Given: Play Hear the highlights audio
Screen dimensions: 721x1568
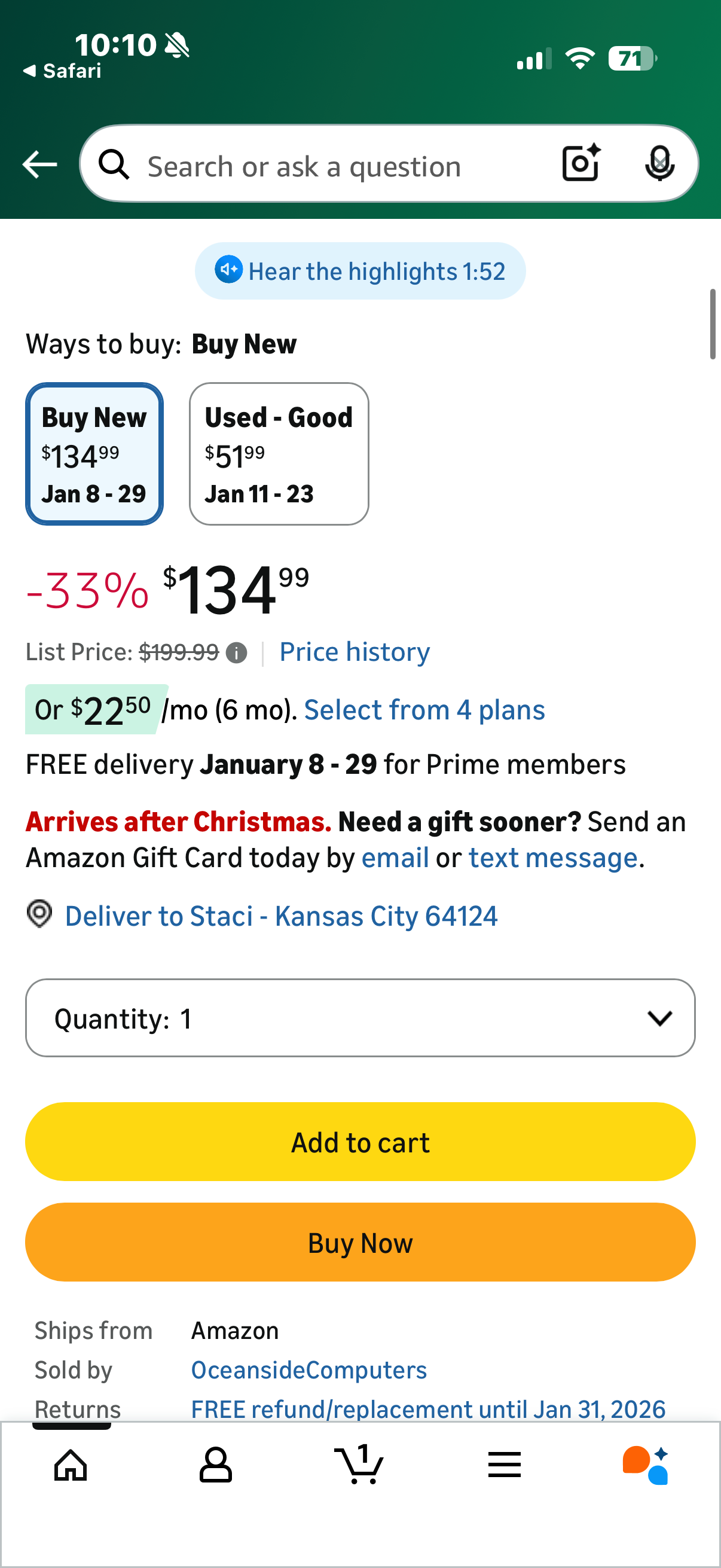Looking at the screenshot, I should (360, 271).
